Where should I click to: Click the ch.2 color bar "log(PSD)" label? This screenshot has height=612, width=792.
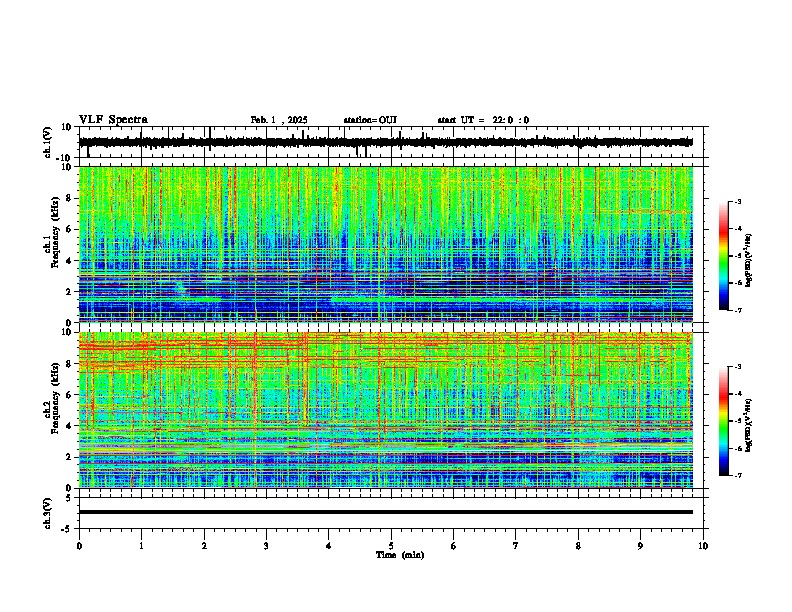[x=748, y=425]
